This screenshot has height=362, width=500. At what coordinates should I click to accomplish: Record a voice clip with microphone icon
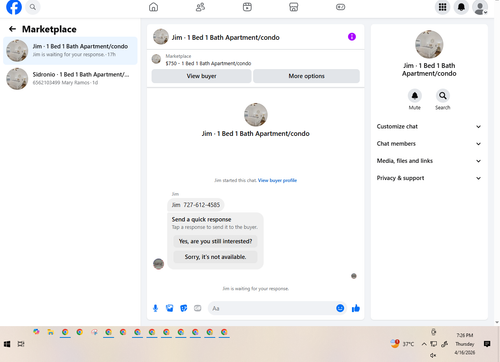pyautogui.click(x=155, y=308)
